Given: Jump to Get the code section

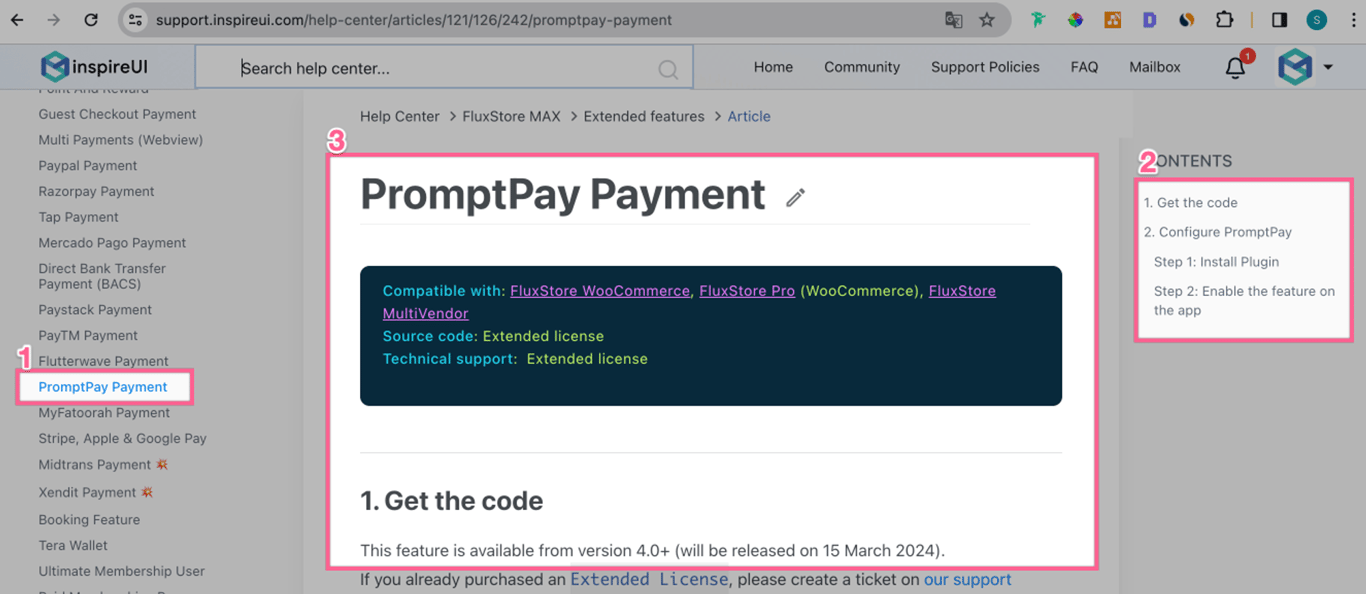Looking at the screenshot, I should (x=1191, y=202).
